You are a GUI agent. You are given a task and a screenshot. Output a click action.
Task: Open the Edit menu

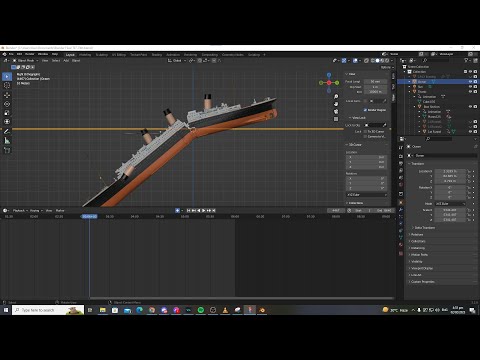19,54
